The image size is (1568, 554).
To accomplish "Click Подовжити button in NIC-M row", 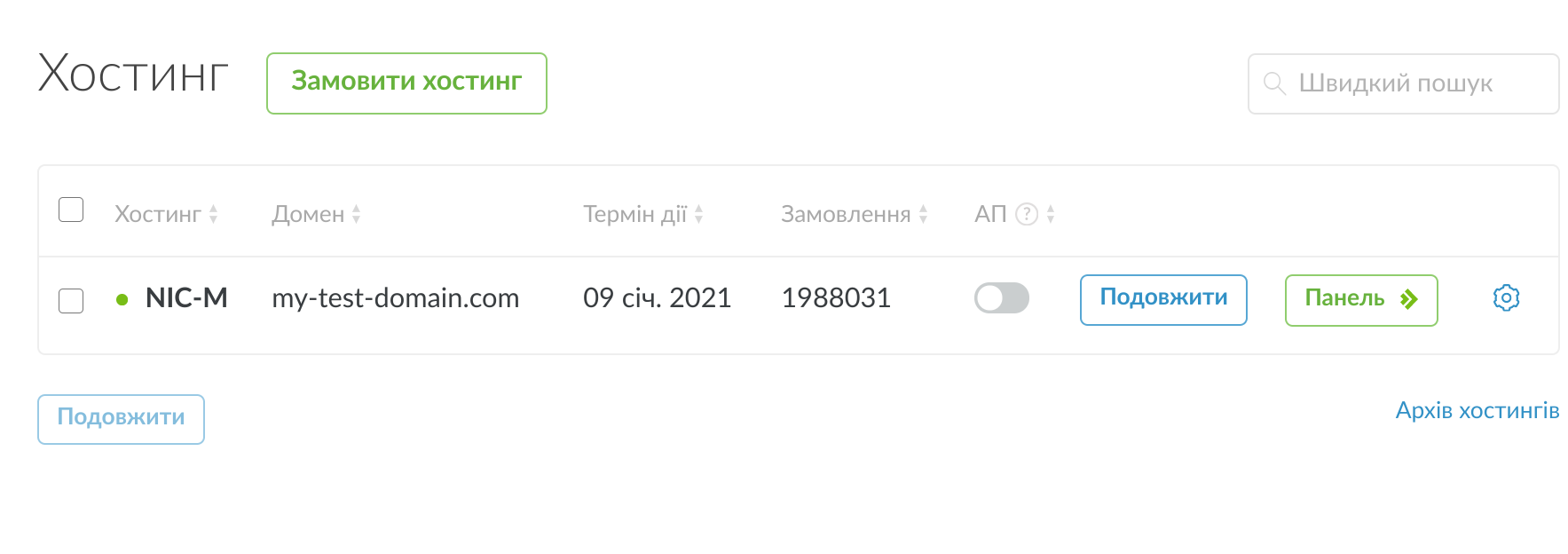I will coord(1162,299).
